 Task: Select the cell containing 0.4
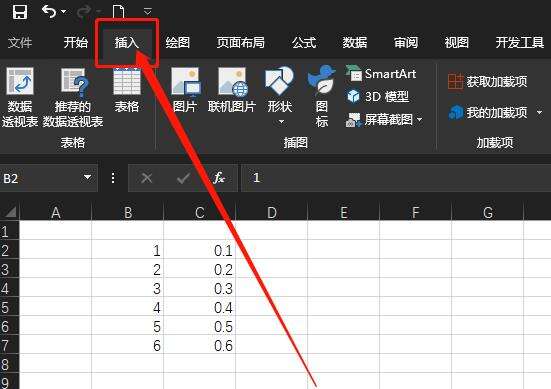[x=200, y=307]
